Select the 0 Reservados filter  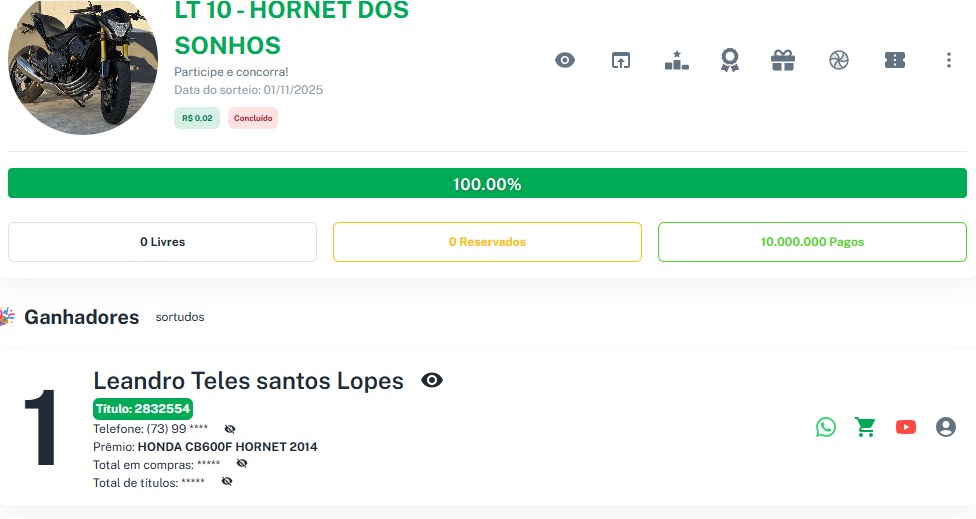click(x=487, y=242)
